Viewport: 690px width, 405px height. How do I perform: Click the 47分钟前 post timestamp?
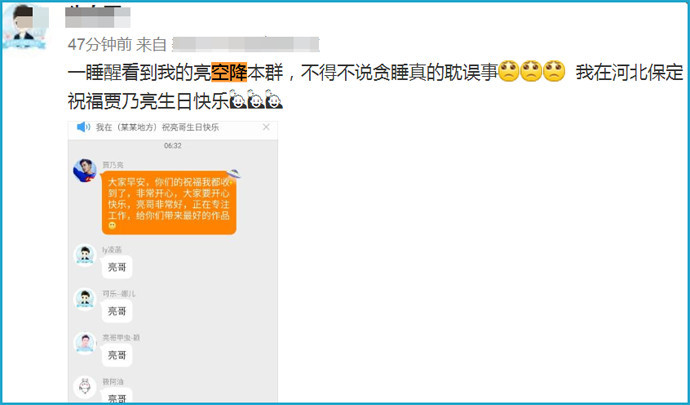tap(99, 44)
